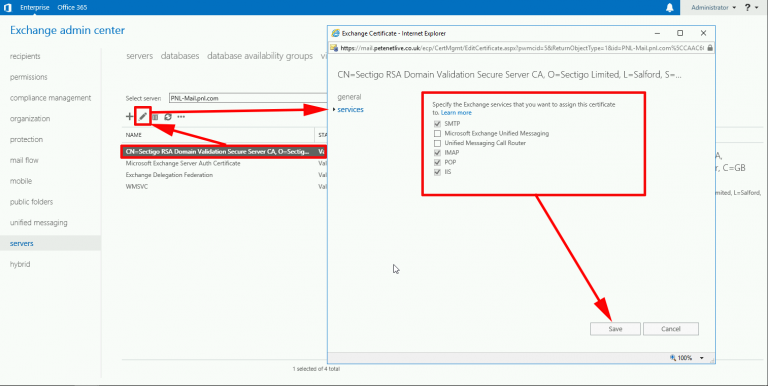Select Microsoft Exchange Server Auth Certificate row
This screenshot has height=386, width=768.
coord(183,163)
